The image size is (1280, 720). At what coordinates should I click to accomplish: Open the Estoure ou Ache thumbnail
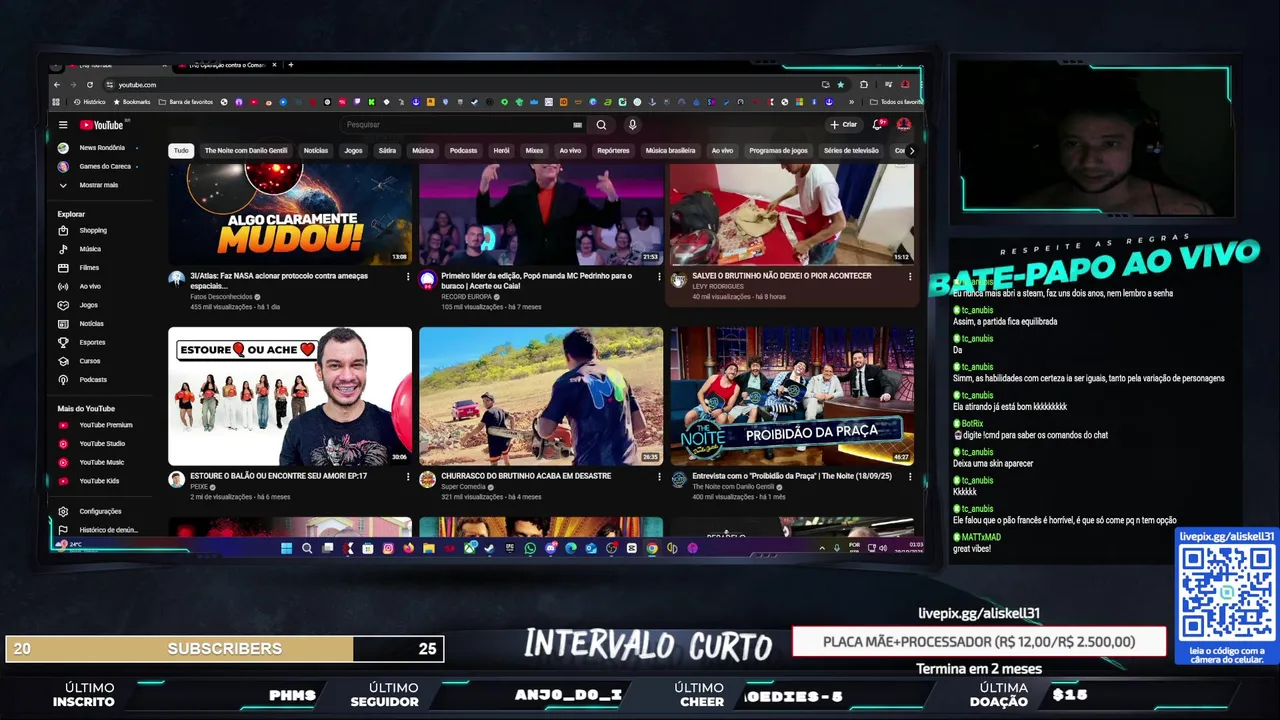click(290, 396)
